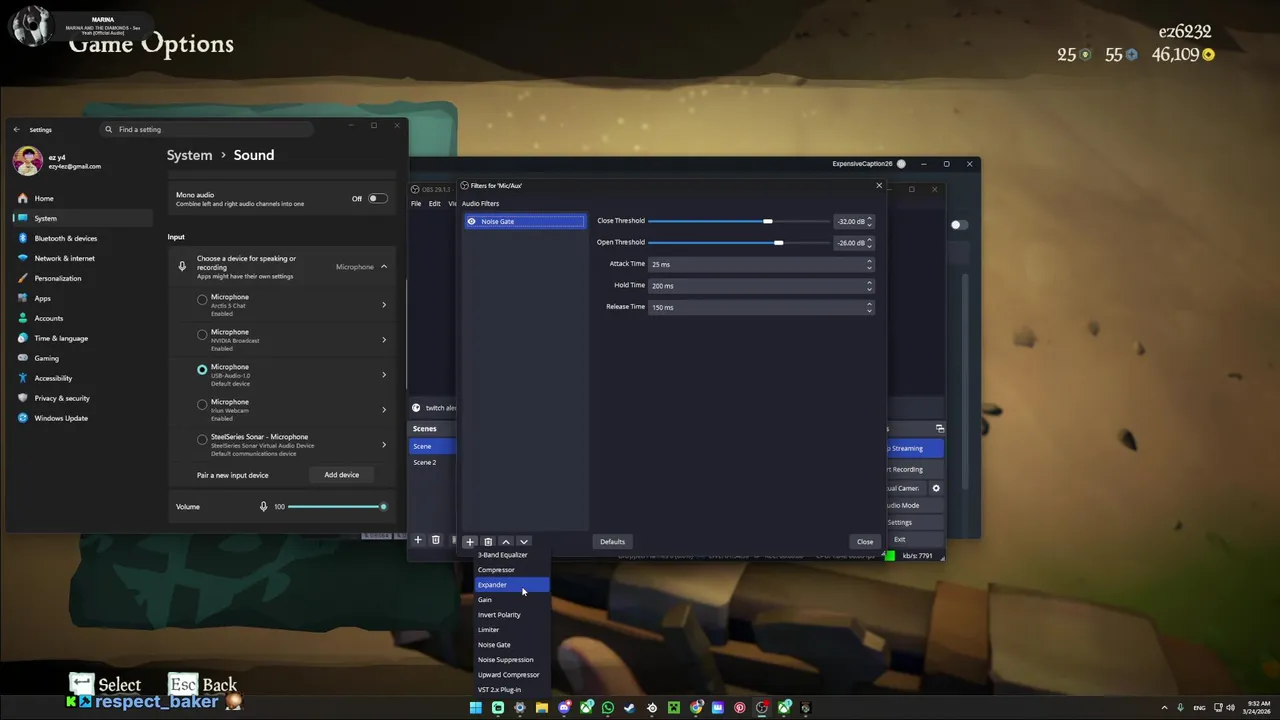Expand USB-Audio-1.0 microphone details
Viewport: 1280px width, 720px height.
(384, 375)
